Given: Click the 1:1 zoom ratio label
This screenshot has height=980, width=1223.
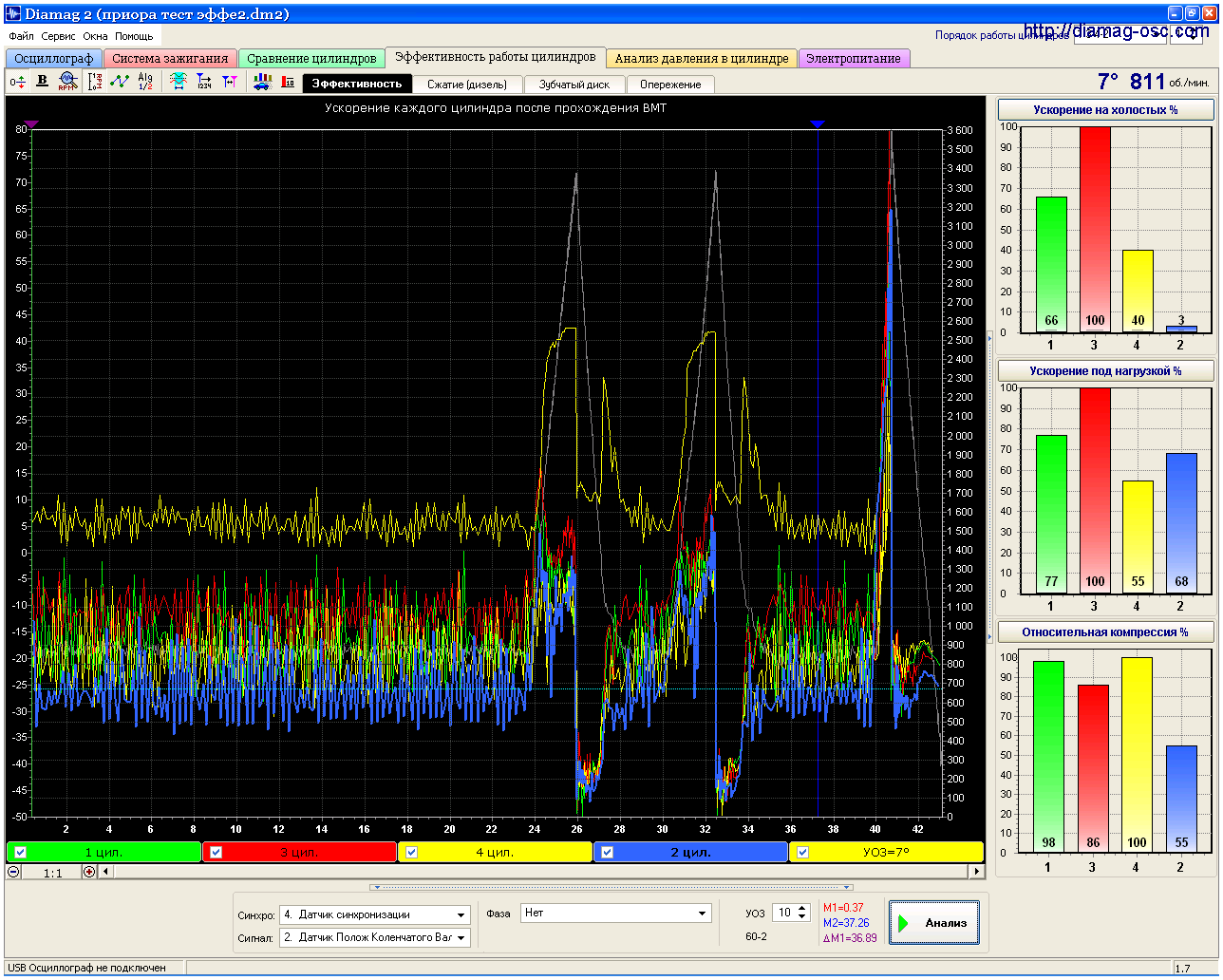Looking at the screenshot, I should 52,873.
